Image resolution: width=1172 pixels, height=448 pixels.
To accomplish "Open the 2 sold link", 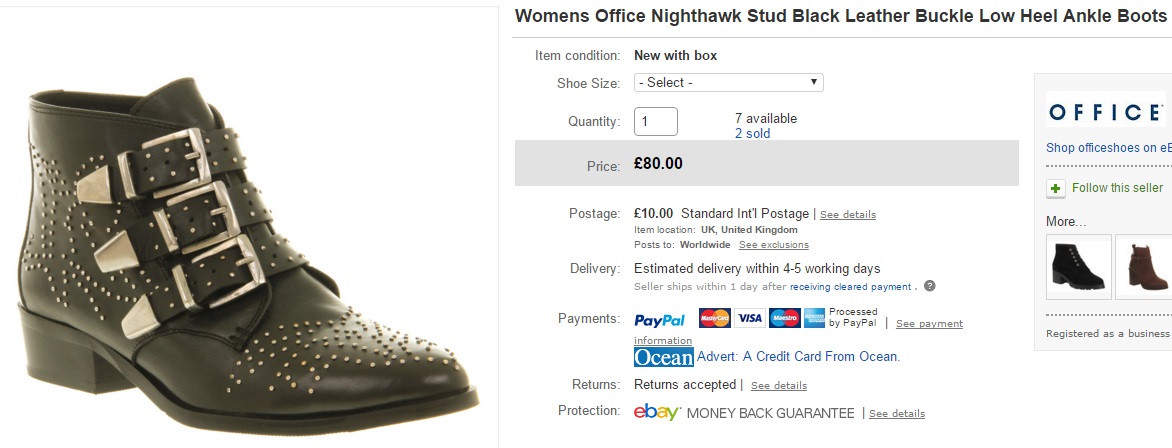I will click(752, 133).
